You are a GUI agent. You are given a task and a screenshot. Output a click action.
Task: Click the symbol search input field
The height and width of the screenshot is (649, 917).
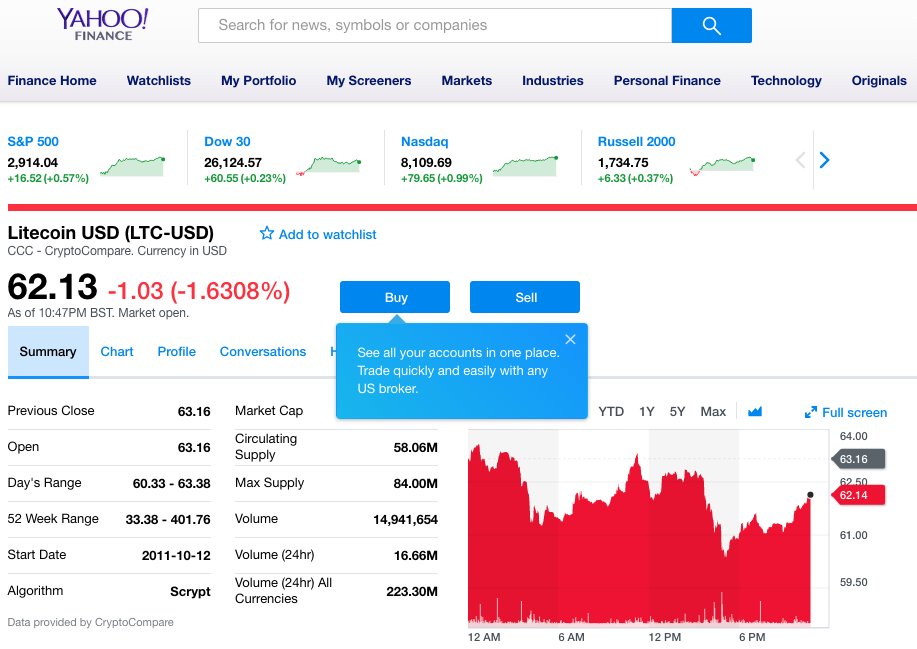coord(430,25)
